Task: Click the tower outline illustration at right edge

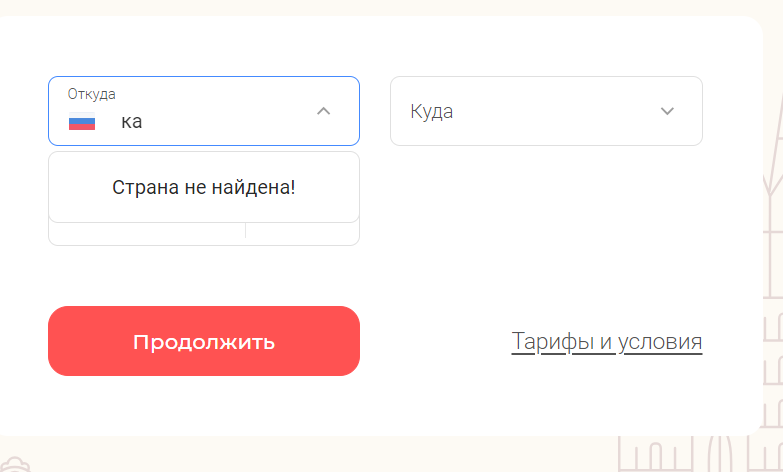Action: click(x=773, y=165)
